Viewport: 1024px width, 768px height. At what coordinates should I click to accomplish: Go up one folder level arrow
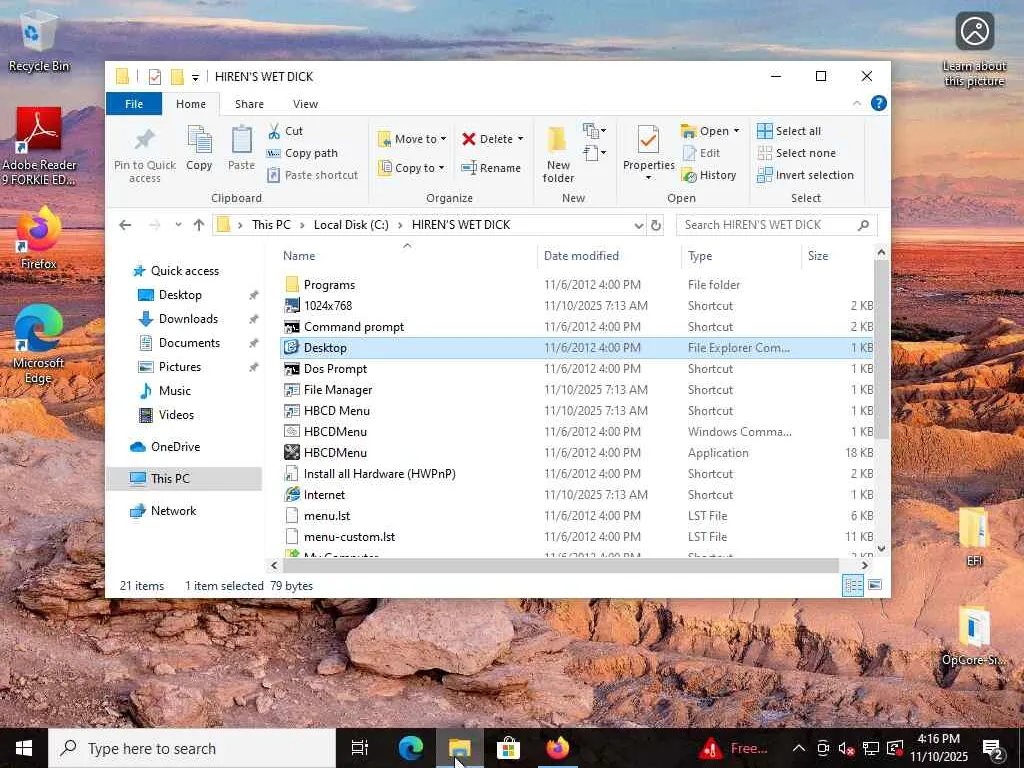coord(199,225)
